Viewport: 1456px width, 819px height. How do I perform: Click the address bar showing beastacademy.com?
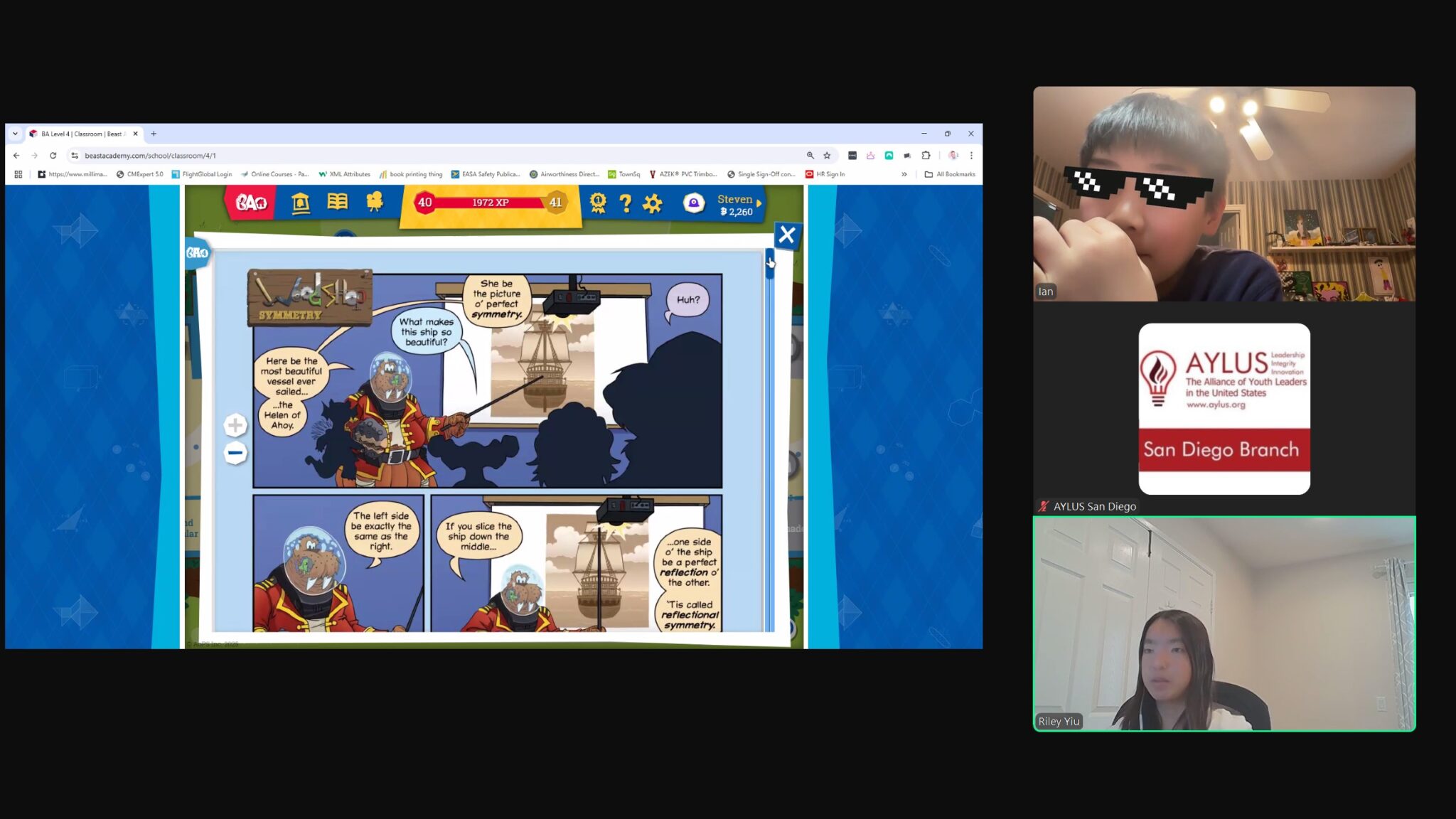pos(441,155)
